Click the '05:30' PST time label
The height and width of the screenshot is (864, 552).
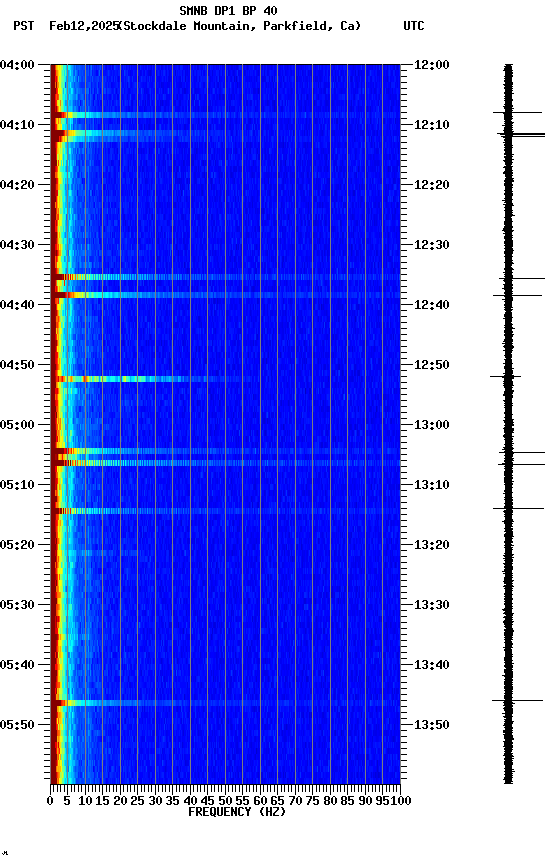click(x=17, y=606)
